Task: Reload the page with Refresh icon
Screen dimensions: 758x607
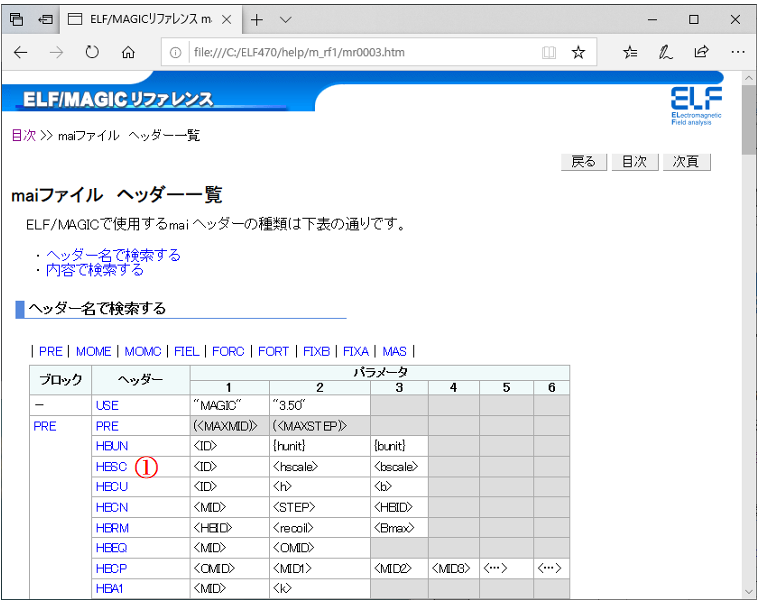Action: click(92, 52)
